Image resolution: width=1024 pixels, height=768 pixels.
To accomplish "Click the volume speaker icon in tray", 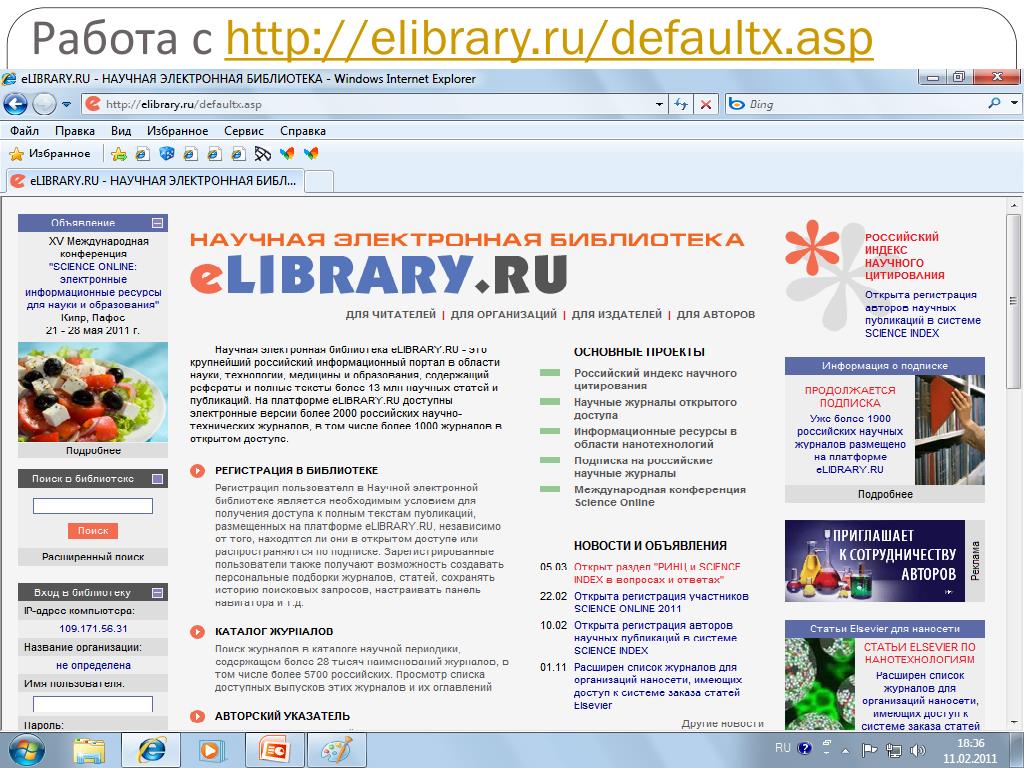I will pos(918,750).
